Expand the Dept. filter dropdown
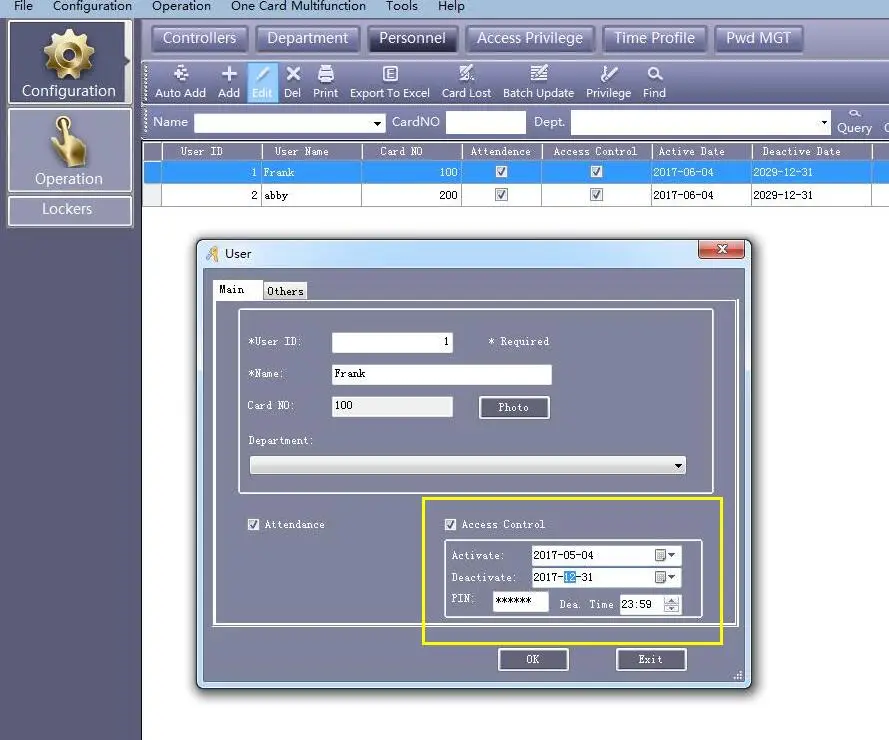Screen dimensions: 889x740 [824, 122]
